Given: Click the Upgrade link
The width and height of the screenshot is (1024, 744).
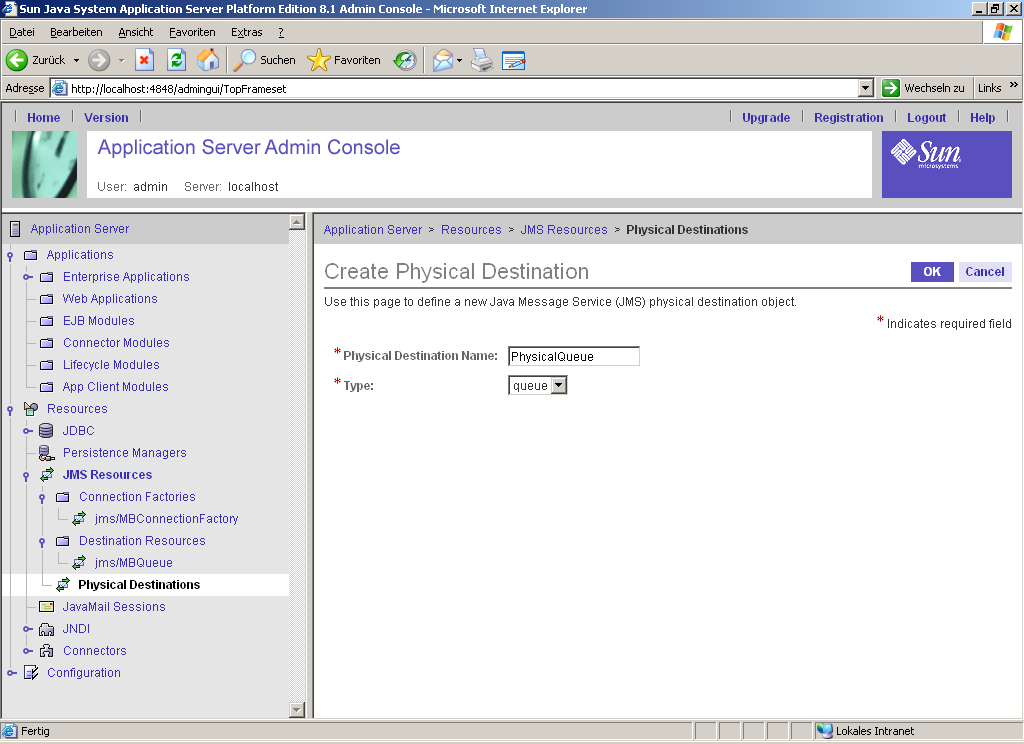Looking at the screenshot, I should tap(766, 118).
